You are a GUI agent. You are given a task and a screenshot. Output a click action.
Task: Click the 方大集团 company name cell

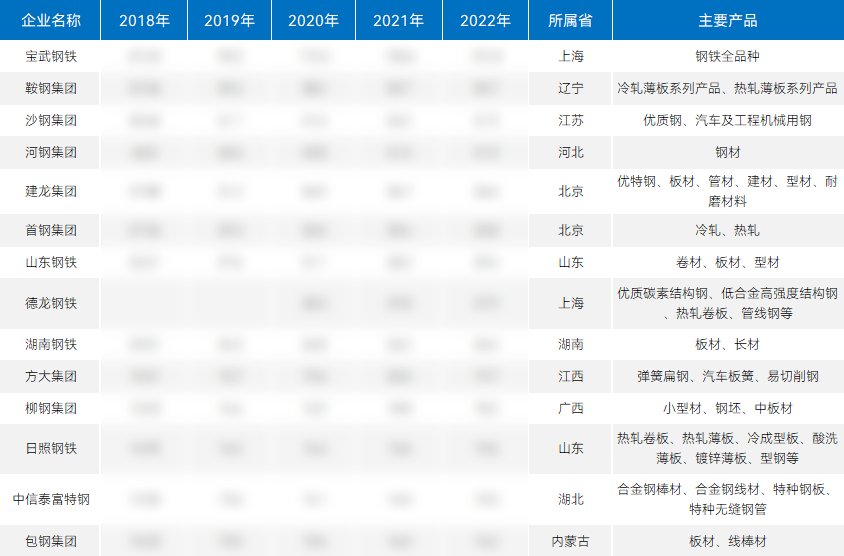(x=50, y=376)
